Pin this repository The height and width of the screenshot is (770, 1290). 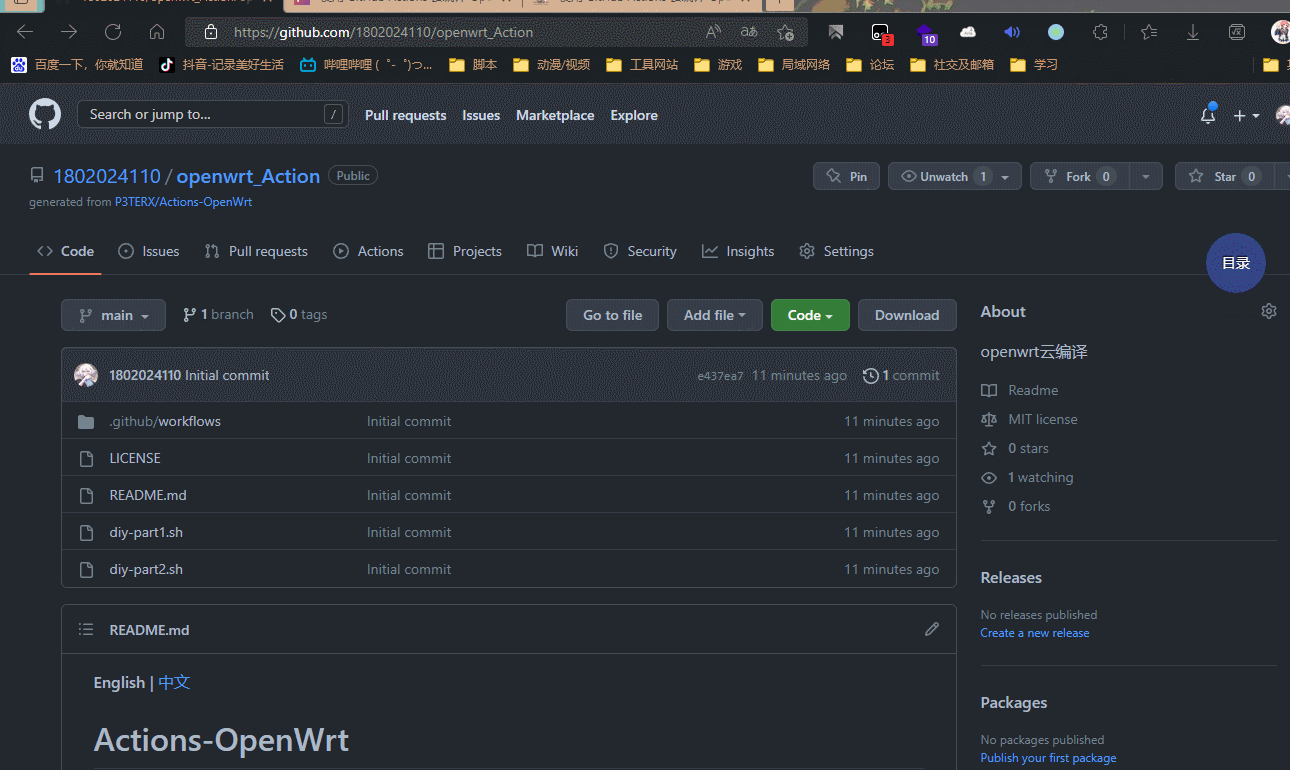tap(846, 177)
